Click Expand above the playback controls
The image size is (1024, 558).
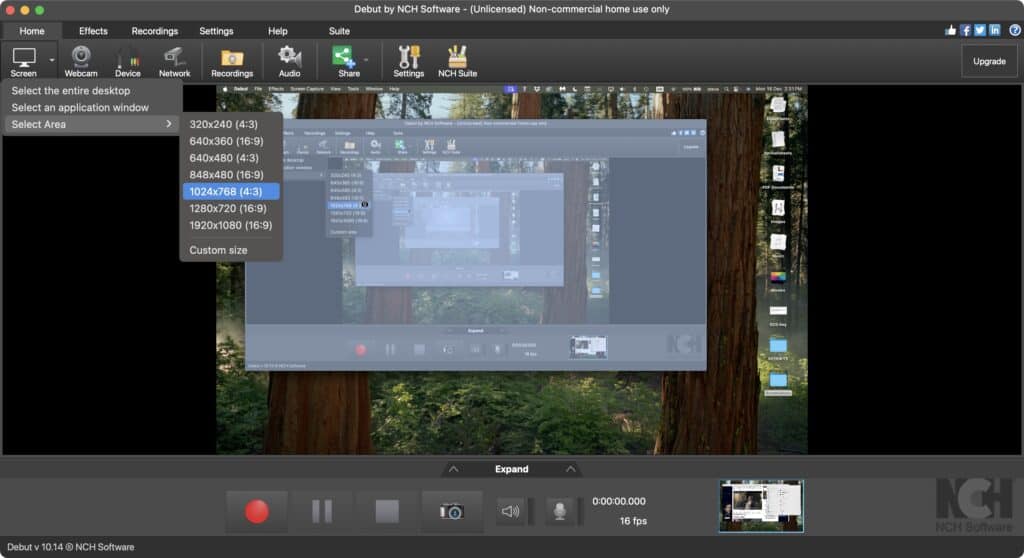[511, 469]
